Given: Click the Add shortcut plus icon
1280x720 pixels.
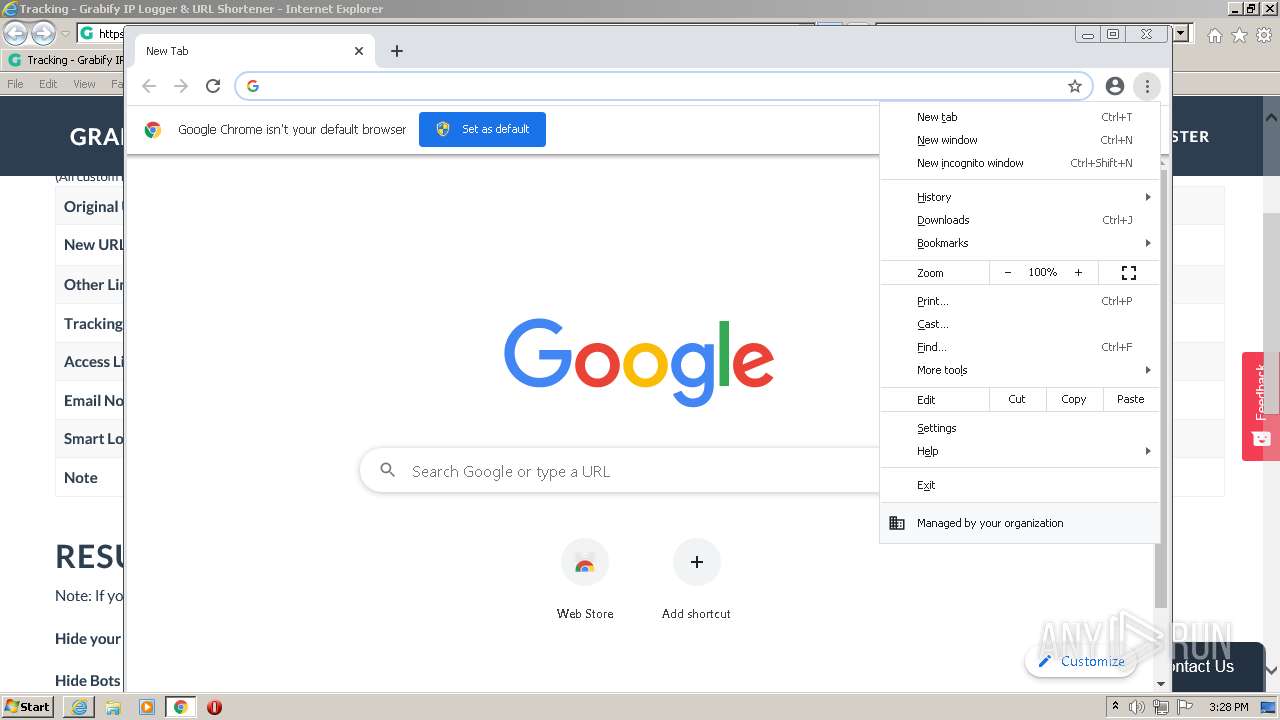Looking at the screenshot, I should [x=697, y=562].
